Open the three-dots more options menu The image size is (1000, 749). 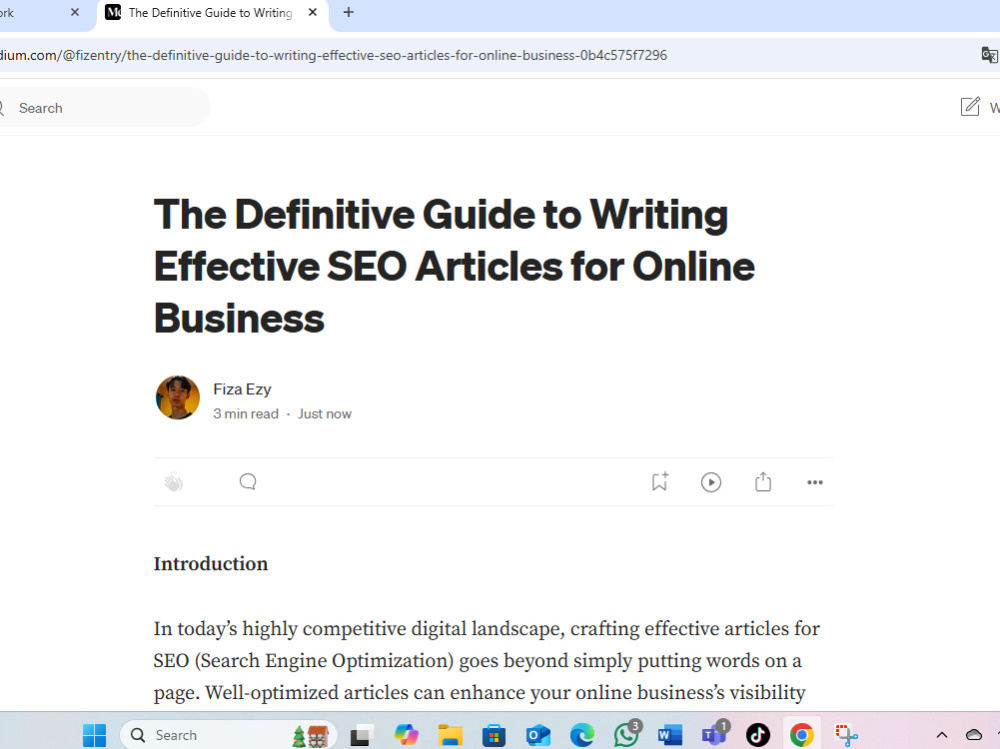click(x=814, y=482)
